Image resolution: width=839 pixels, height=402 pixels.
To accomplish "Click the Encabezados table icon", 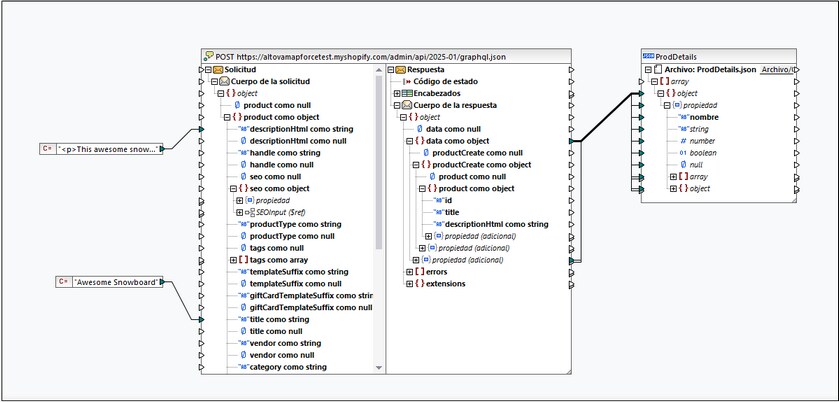I will (407, 94).
